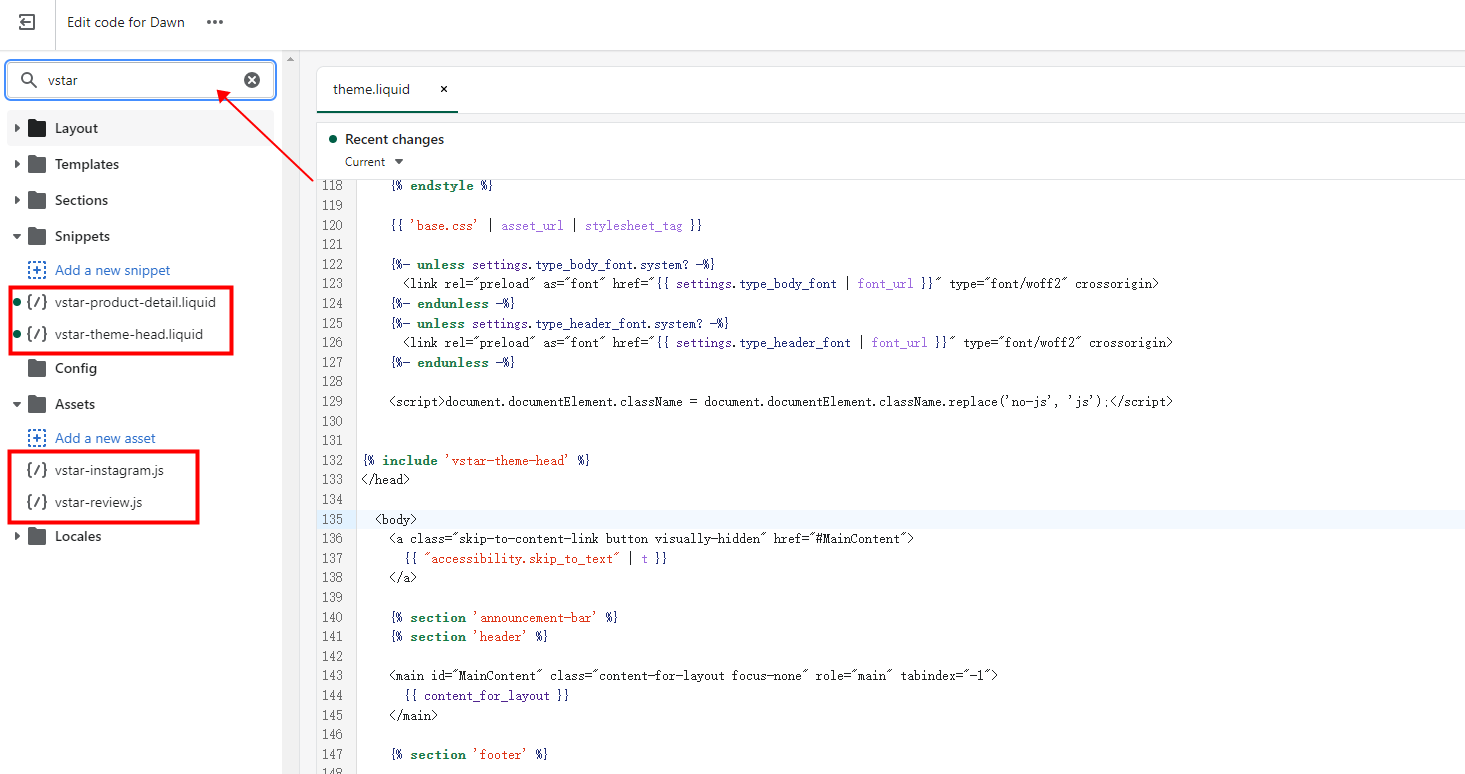Open vstar-instagram.js file
Image resolution: width=1465 pixels, height=774 pixels.
pyautogui.click(x=109, y=470)
